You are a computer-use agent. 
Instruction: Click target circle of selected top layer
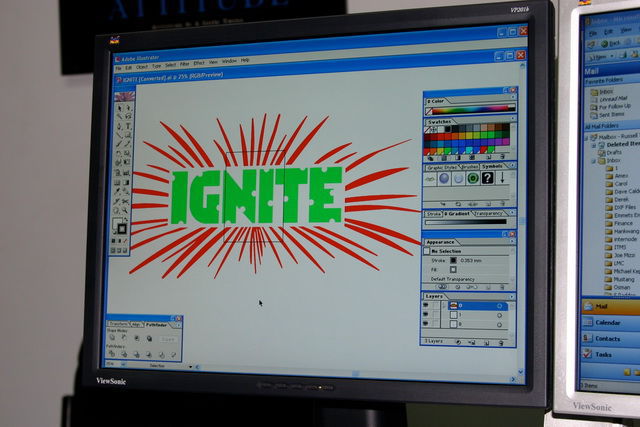click(500, 306)
